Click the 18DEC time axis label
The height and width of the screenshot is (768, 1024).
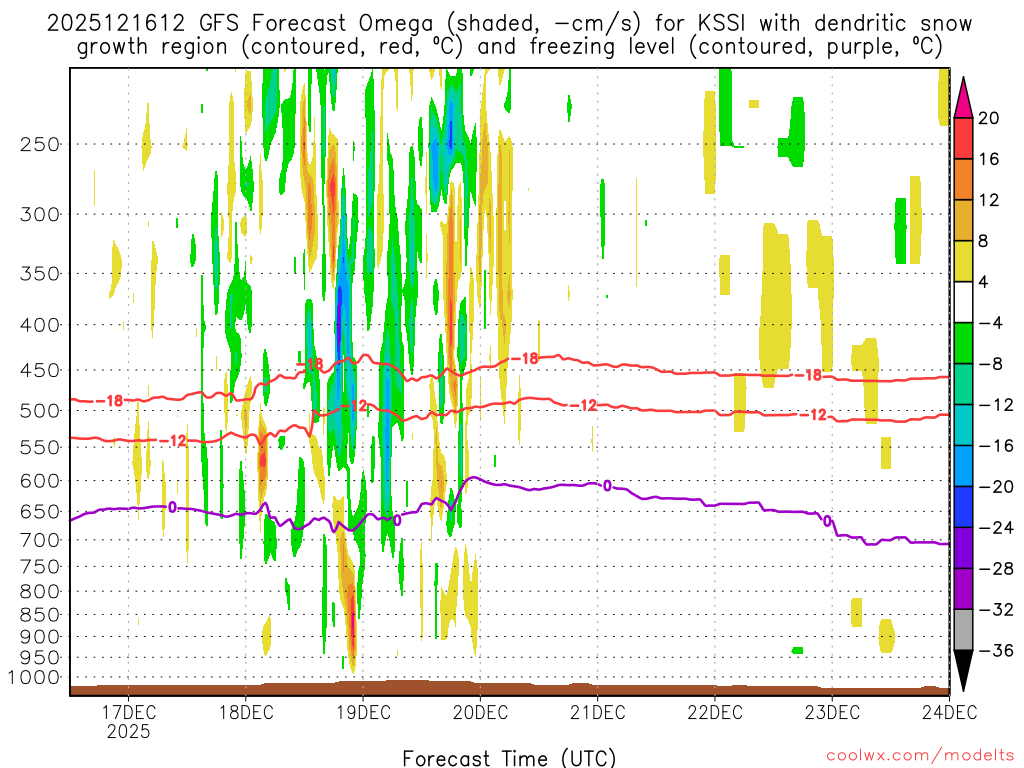246,712
